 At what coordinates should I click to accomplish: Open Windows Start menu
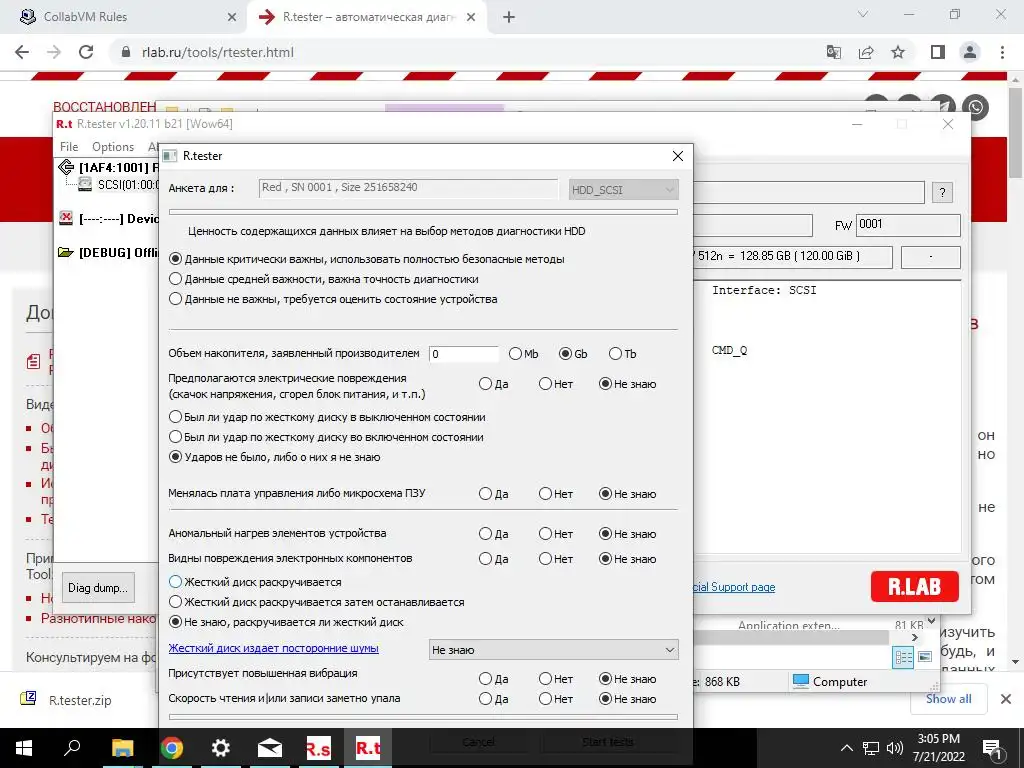point(24,748)
